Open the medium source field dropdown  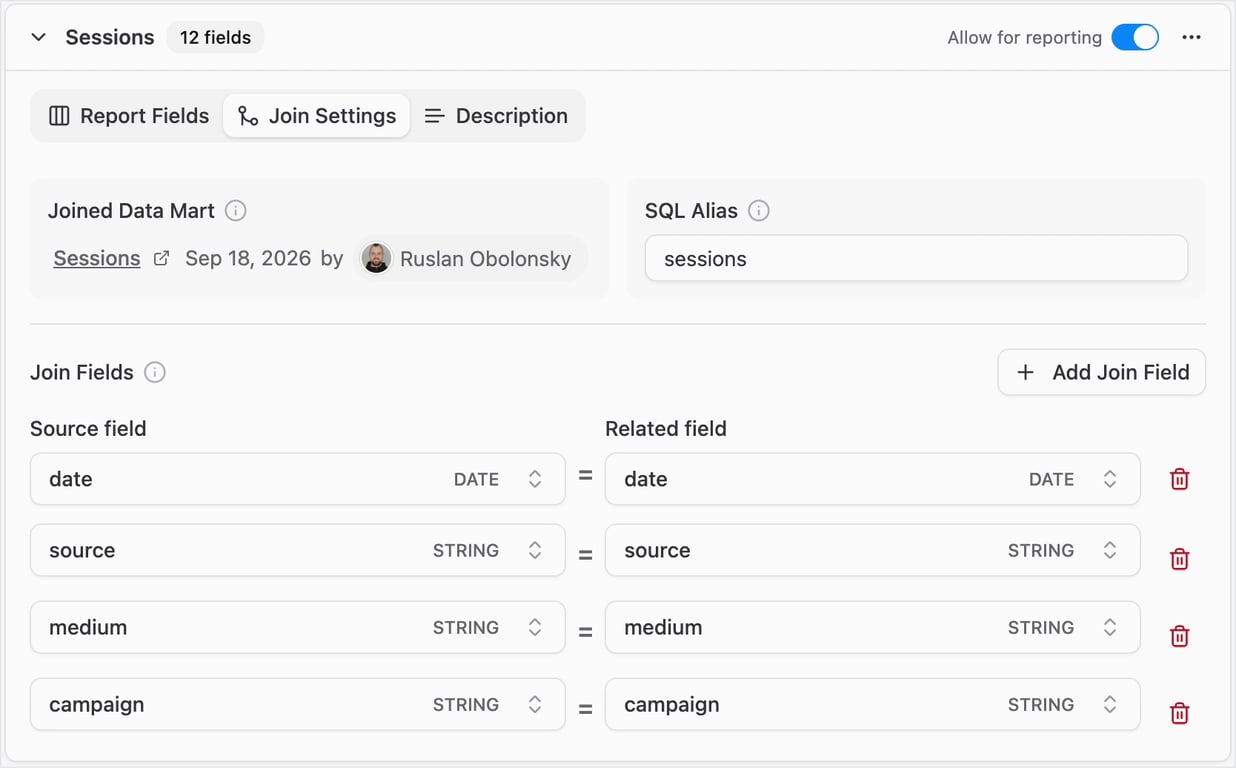click(297, 627)
